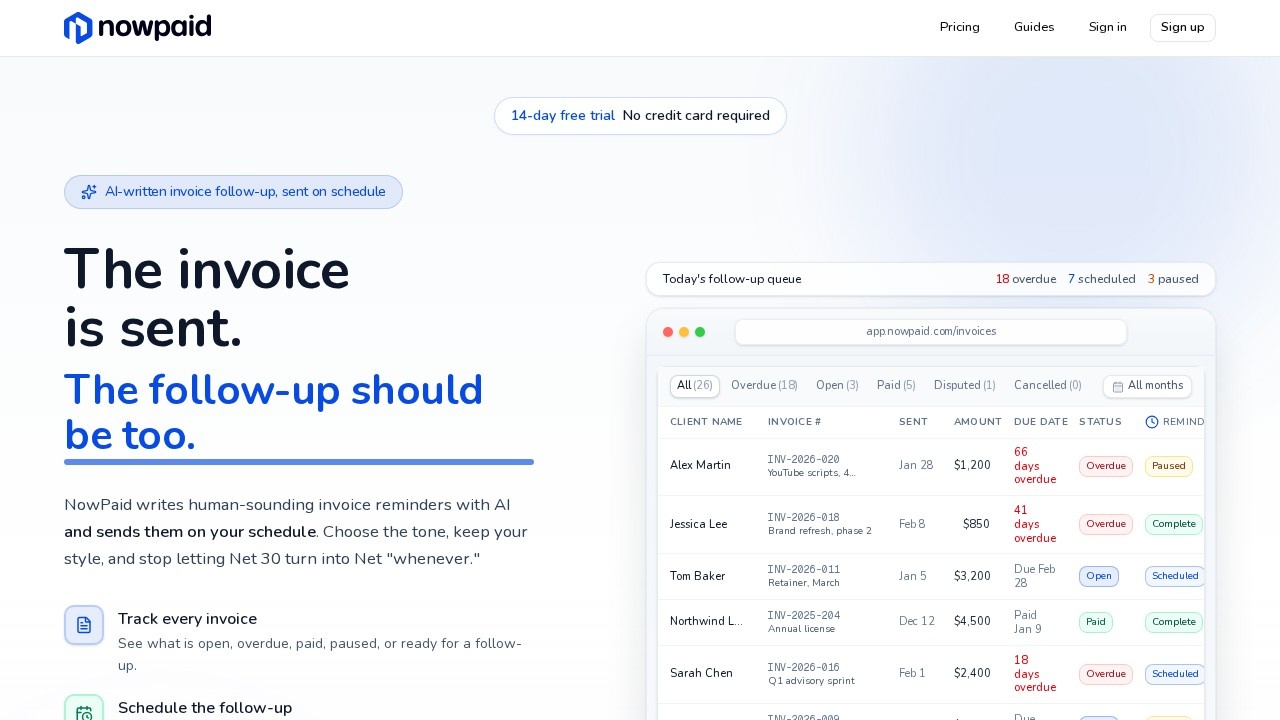Open the Guides page
This screenshot has width=1280, height=720.
pyautogui.click(x=1034, y=27)
